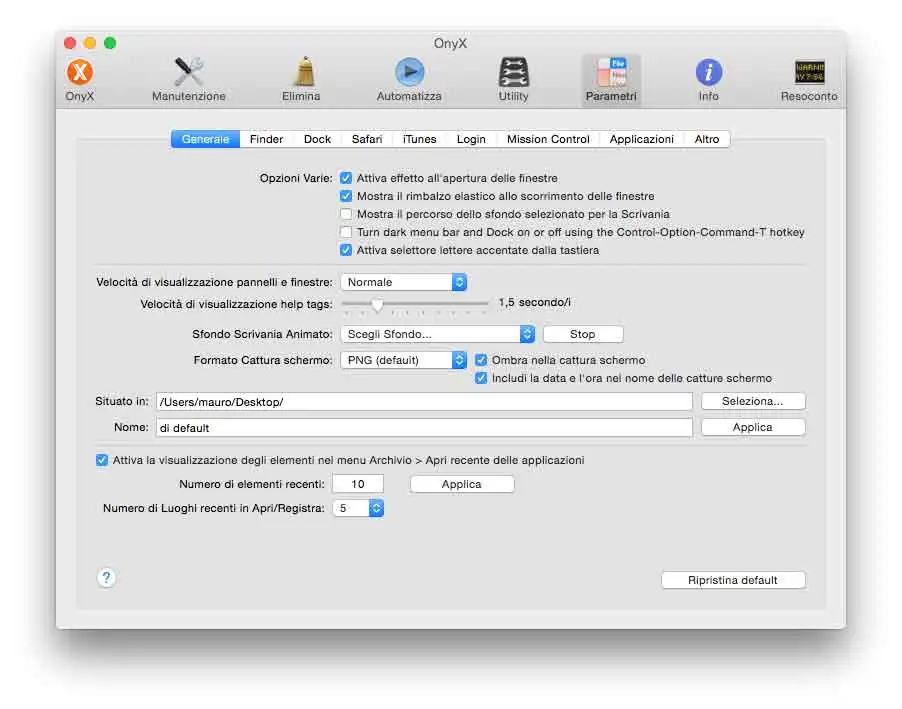This screenshot has width=902, height=709.
Task: Click the 'Opzioni Varie:' label
Action: click(x=296, y=178)
